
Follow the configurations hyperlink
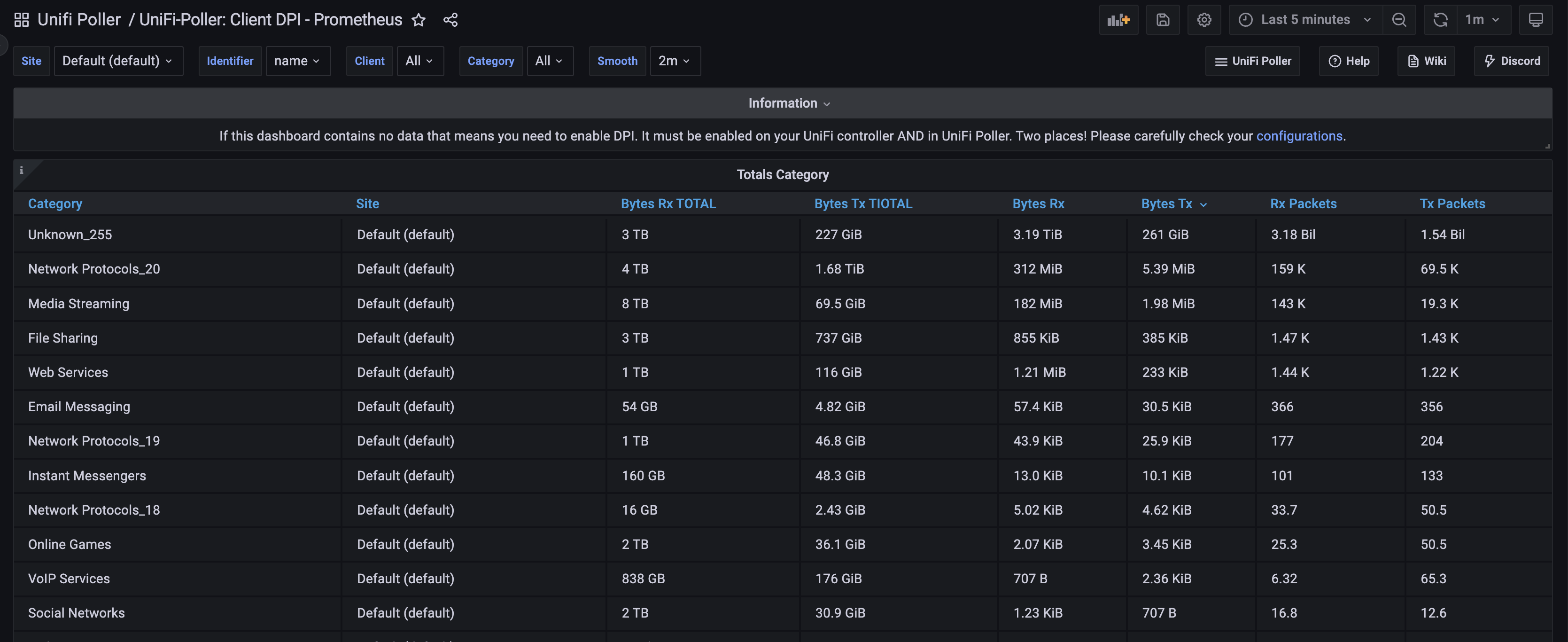[1299, 136]
